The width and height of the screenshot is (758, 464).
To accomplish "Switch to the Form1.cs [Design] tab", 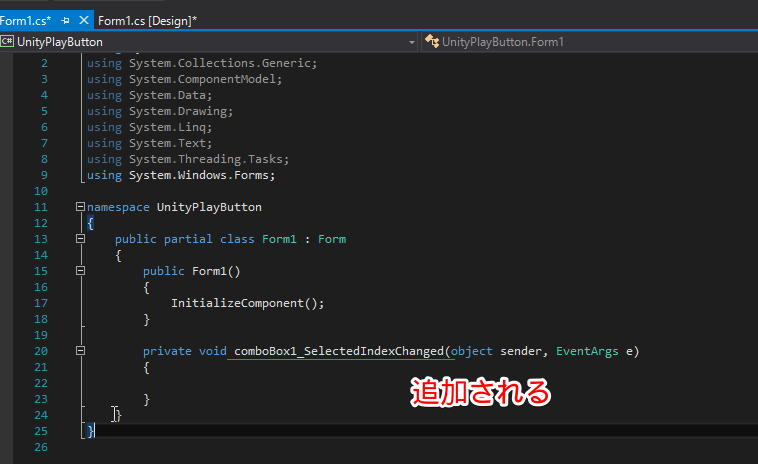I will (147, 21).
